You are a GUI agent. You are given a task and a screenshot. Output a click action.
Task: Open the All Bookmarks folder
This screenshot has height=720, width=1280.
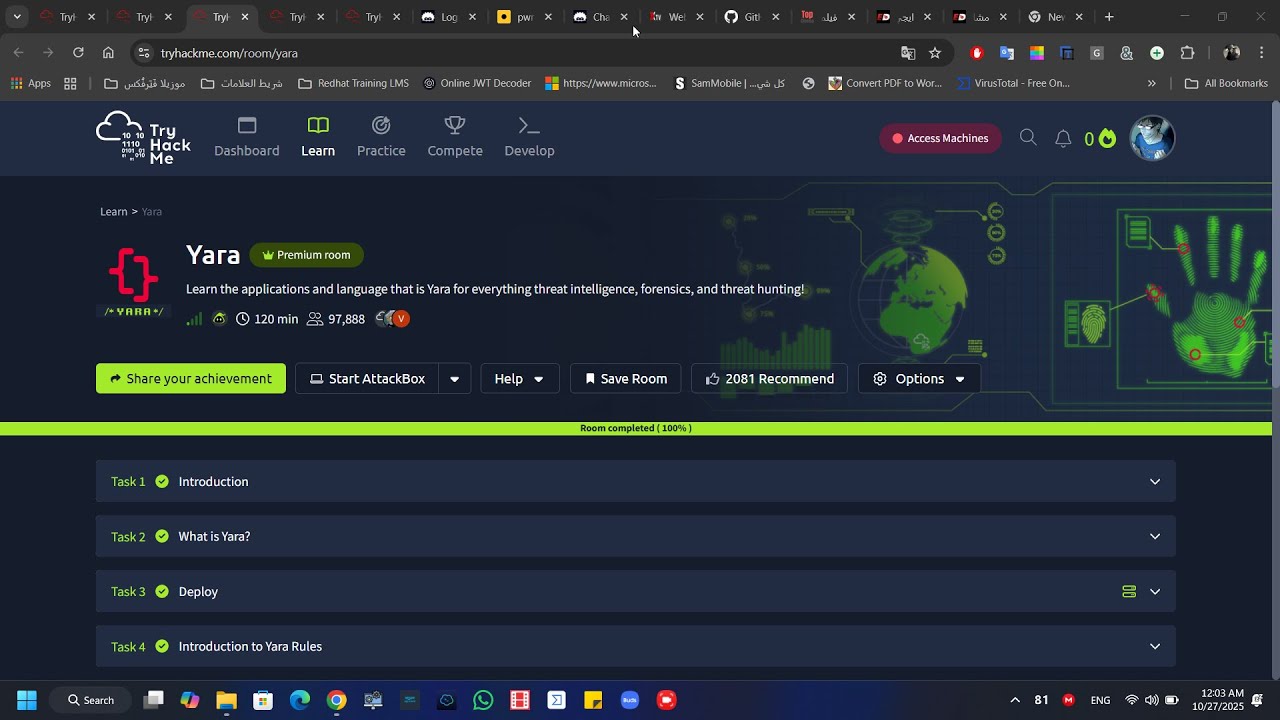pos(1226,84)
